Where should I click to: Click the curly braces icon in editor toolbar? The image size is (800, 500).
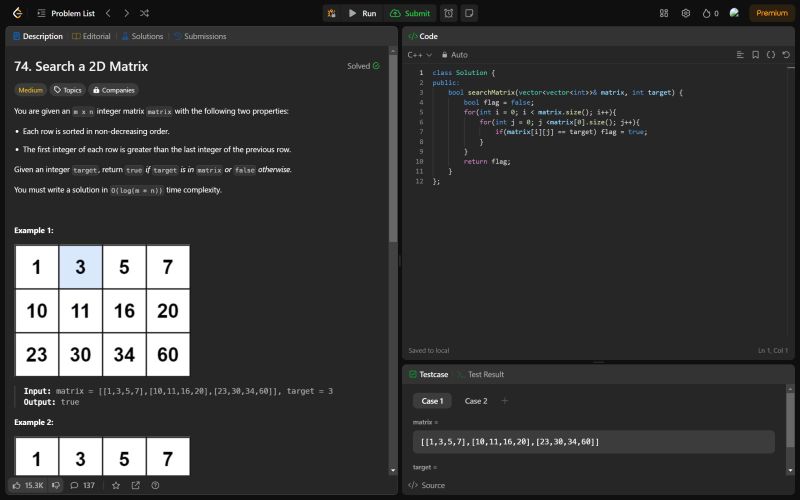click(771, 55)
